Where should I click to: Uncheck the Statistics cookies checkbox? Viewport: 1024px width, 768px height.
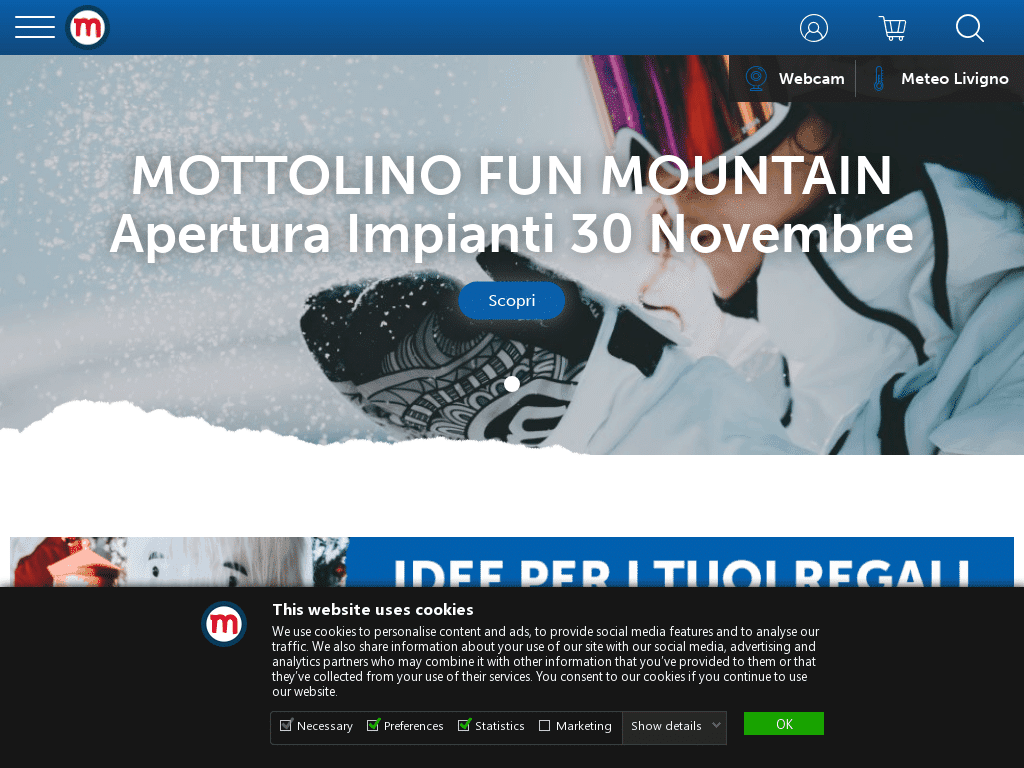click(464, 725)
